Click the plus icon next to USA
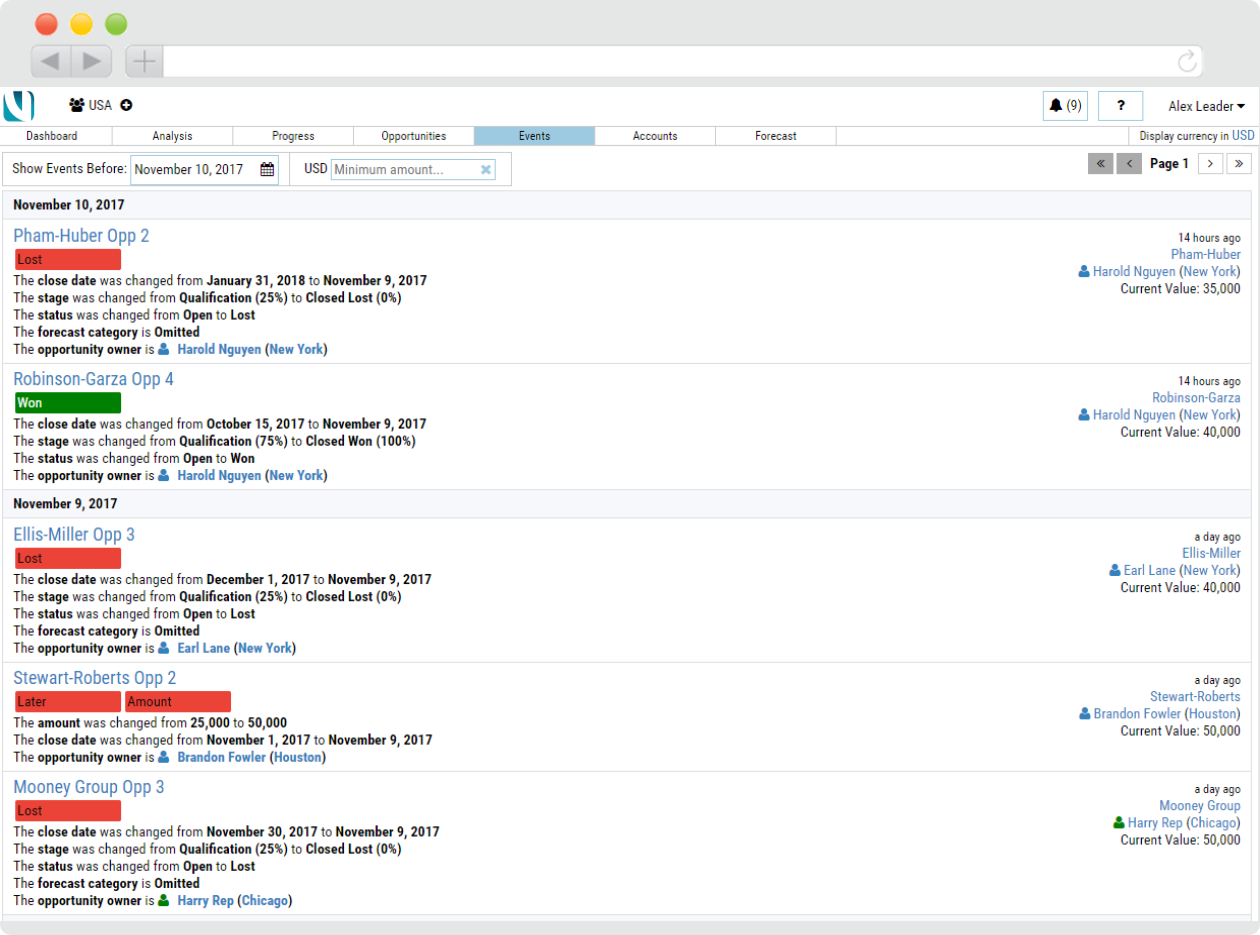The image size is (1260, 935). point(126,106)
